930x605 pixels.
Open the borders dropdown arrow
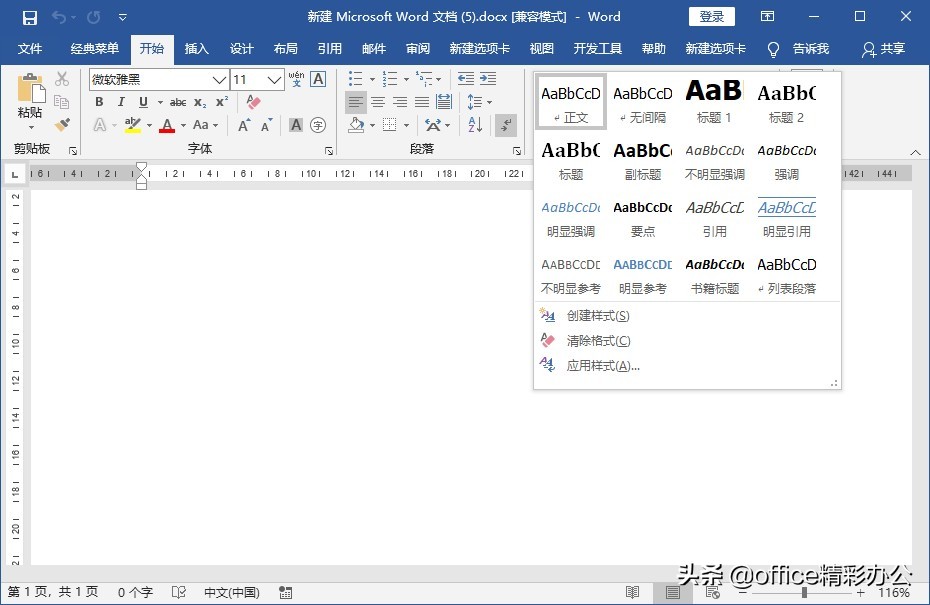click(406, 125)
